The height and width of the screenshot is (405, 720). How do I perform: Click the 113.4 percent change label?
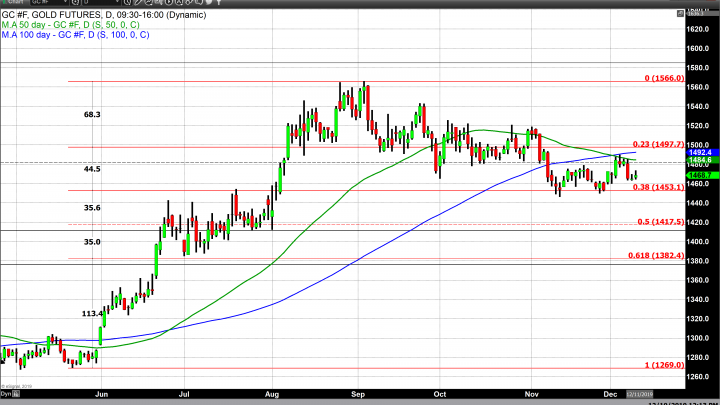[x=93, y=313]
